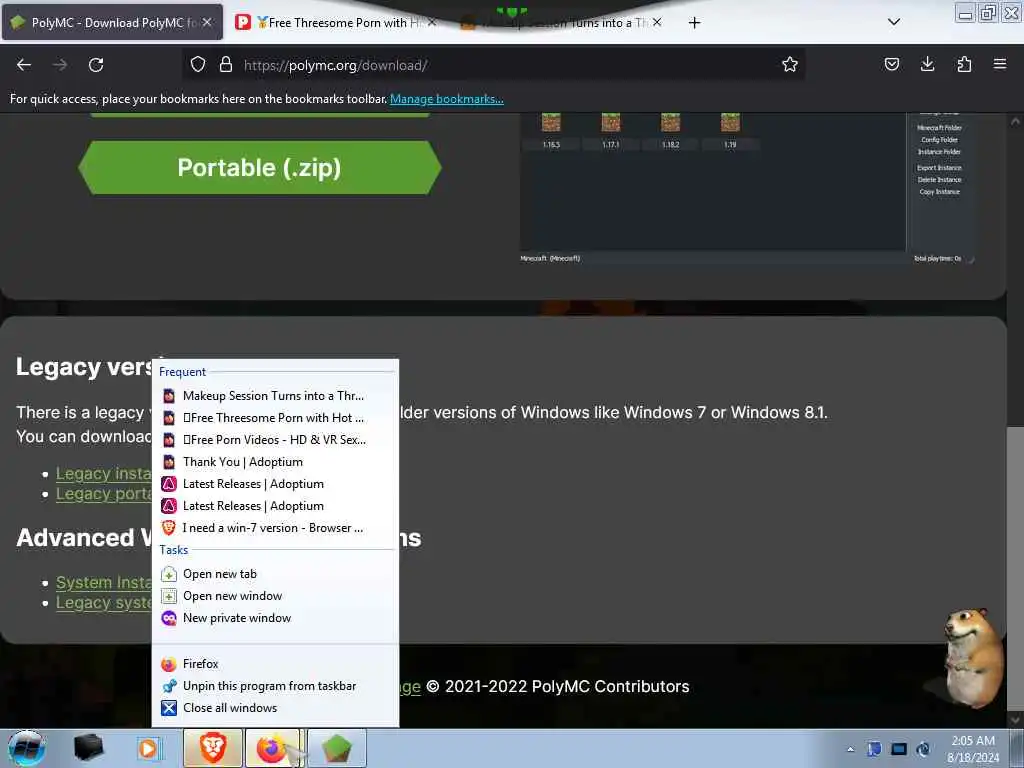Select Close all windows
The width and height of the screenshot is (1024, 768).
(275, 708)
